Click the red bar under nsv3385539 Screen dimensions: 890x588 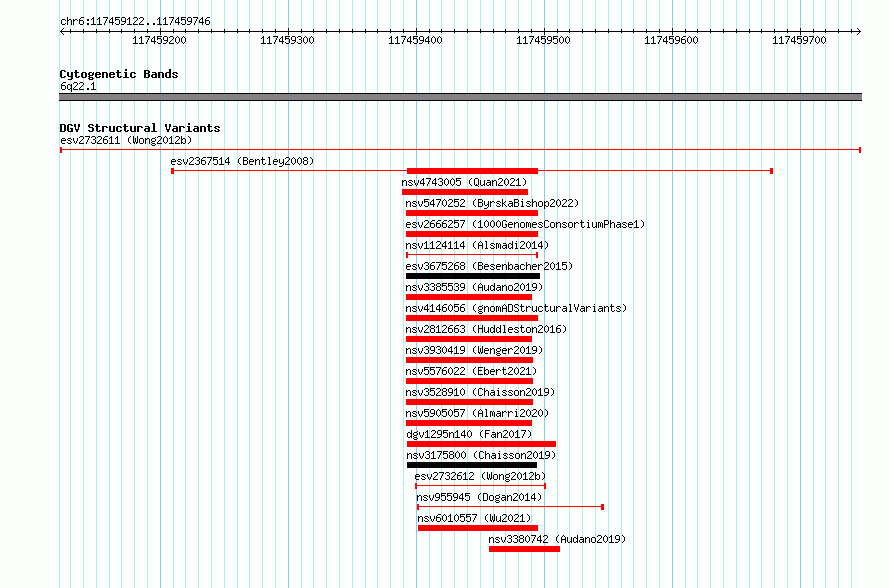pos(469,297)
